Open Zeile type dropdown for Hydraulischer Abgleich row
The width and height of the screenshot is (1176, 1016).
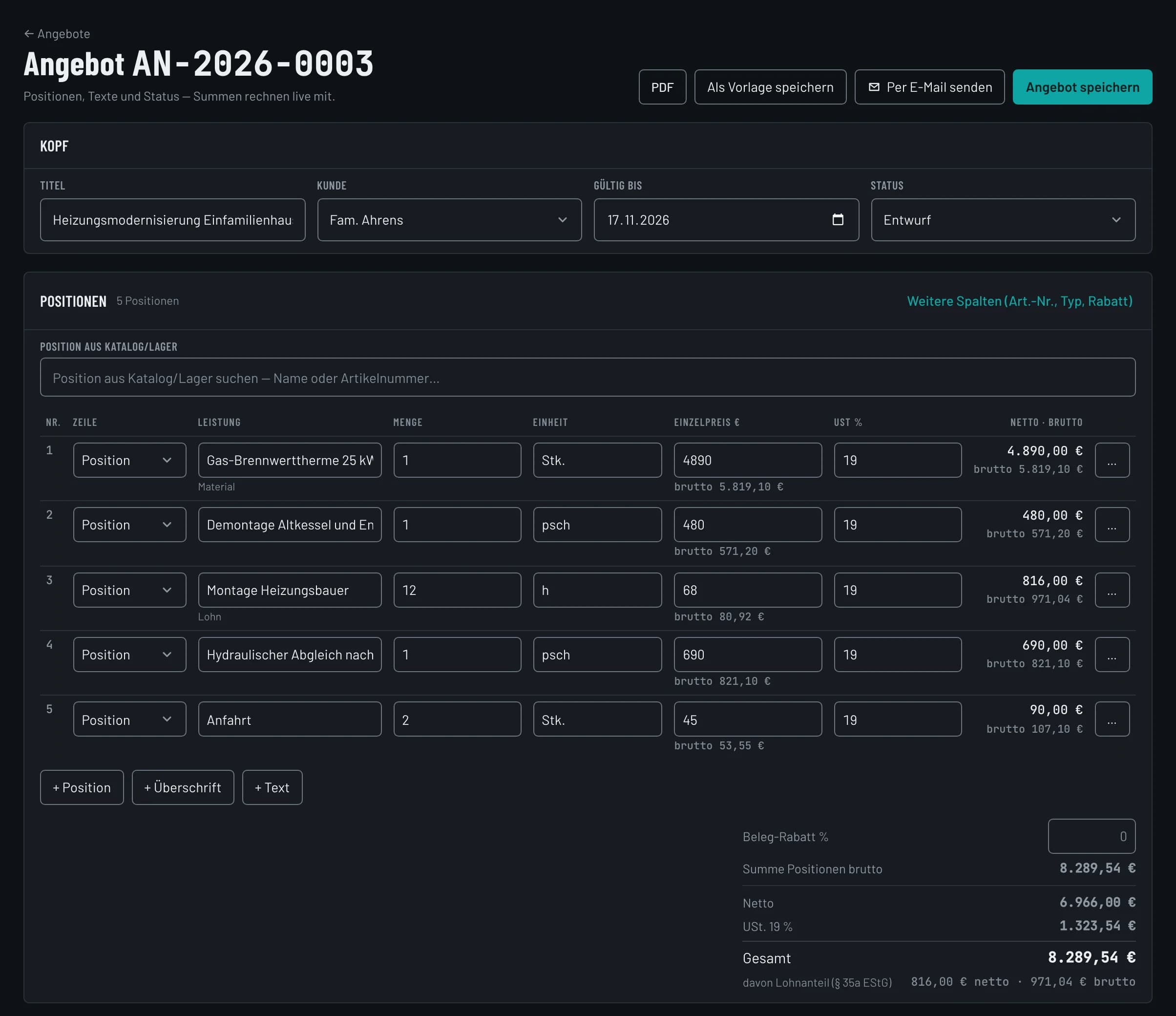[x=129, y=655]
